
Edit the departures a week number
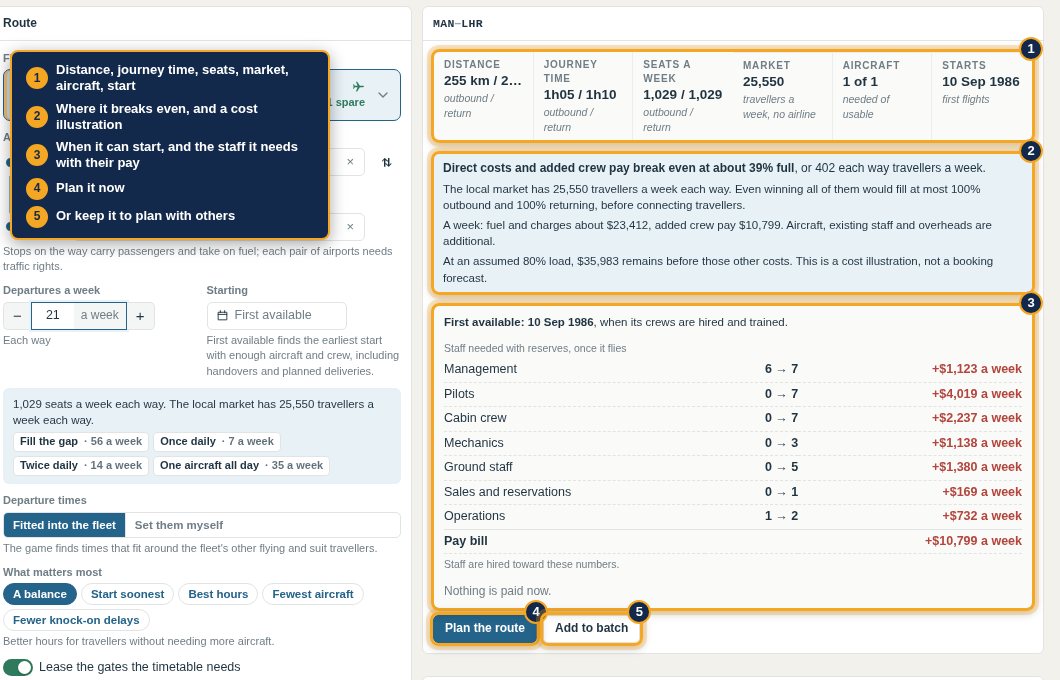pyautogui.click(x=53, y=316)
